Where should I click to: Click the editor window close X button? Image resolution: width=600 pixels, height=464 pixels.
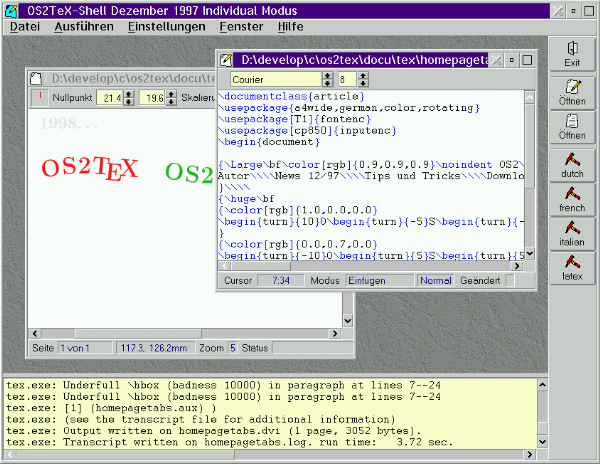coord(496,60)
